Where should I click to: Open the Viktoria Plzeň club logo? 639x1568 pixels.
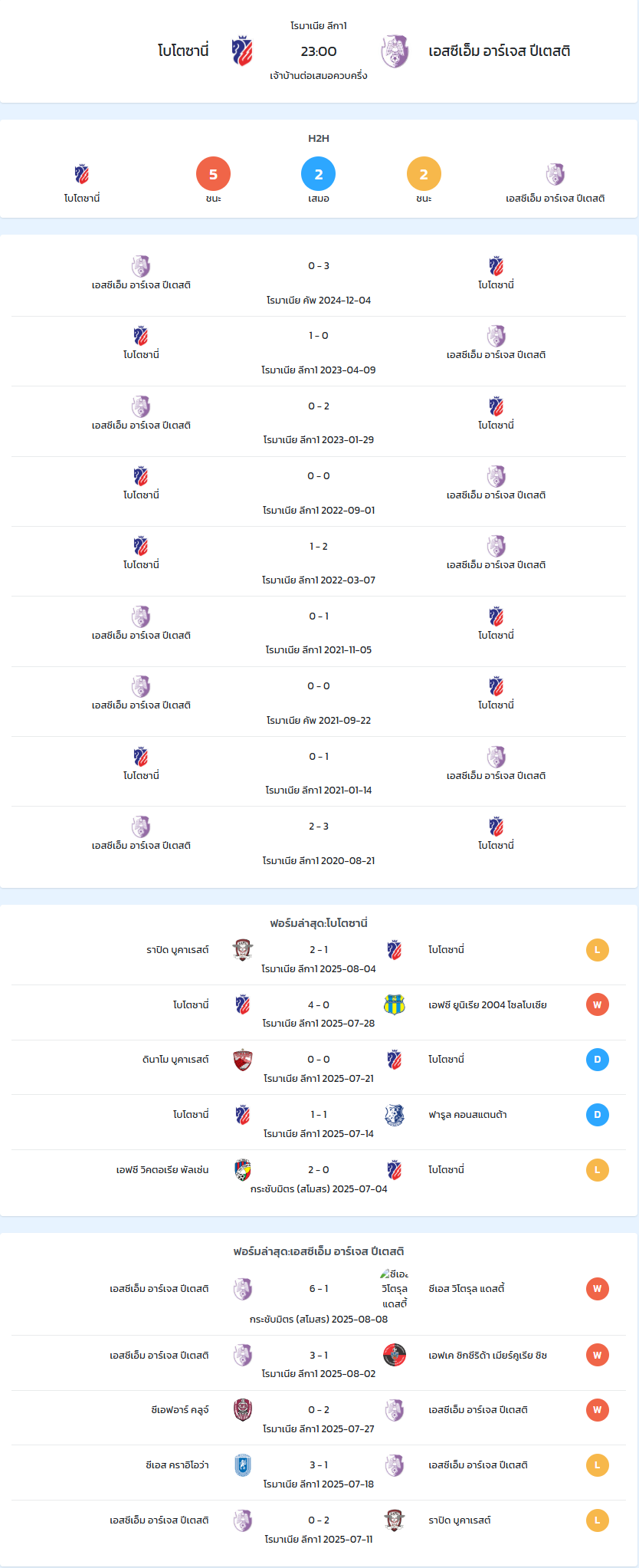(243, 1170)
